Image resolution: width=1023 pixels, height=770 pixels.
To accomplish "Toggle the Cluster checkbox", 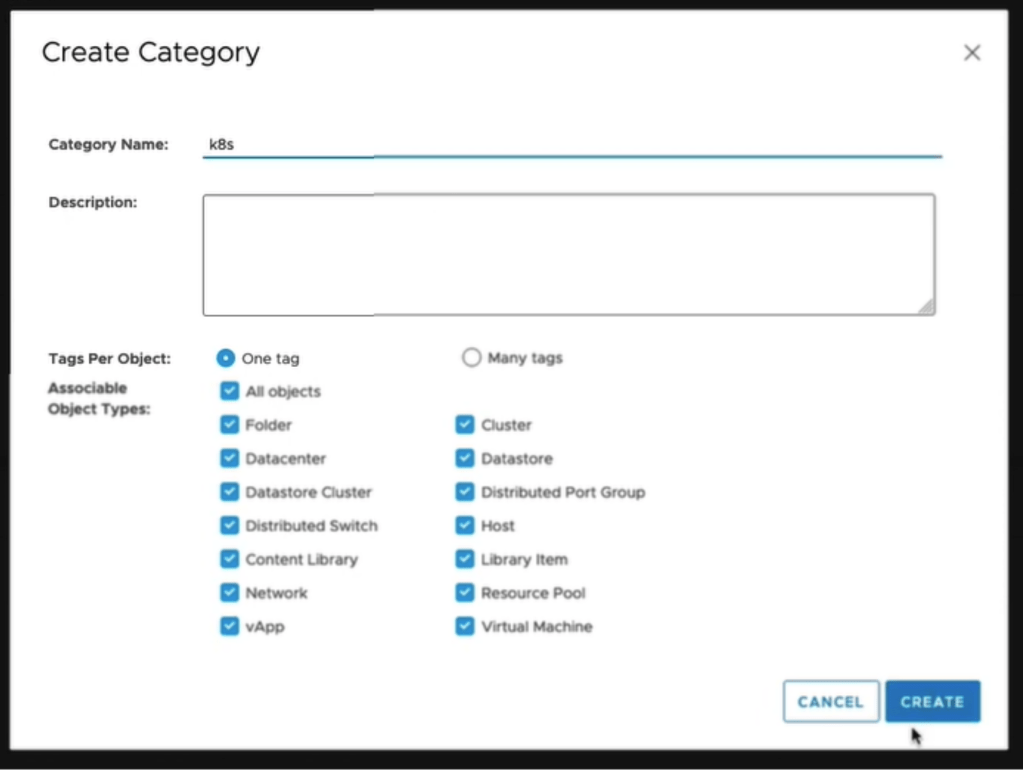I will coord(465,425).
